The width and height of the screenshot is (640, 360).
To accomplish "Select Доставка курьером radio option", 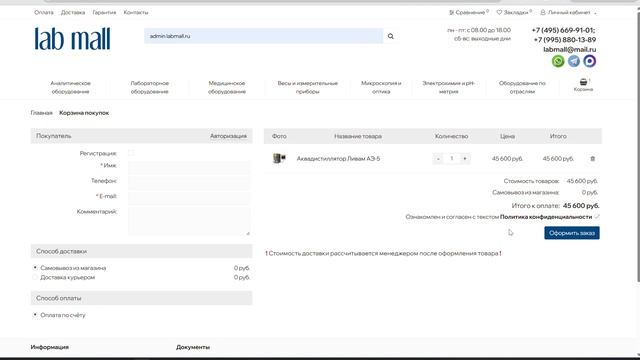I will point(35,277).
